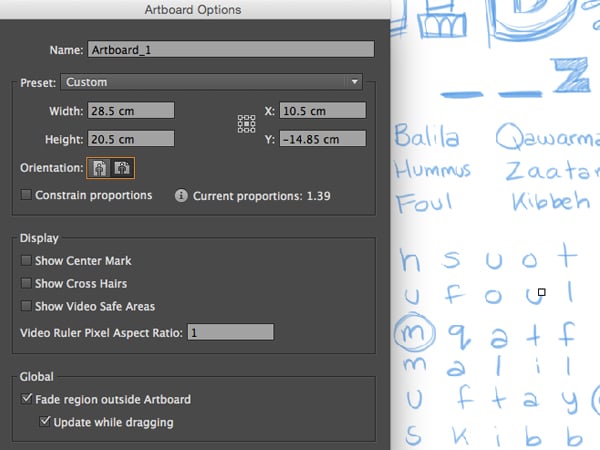Click the Artboard Options title bar
The width and height of the screenshot is (600, 450).
pyautogui.click(x=193, y=10)
